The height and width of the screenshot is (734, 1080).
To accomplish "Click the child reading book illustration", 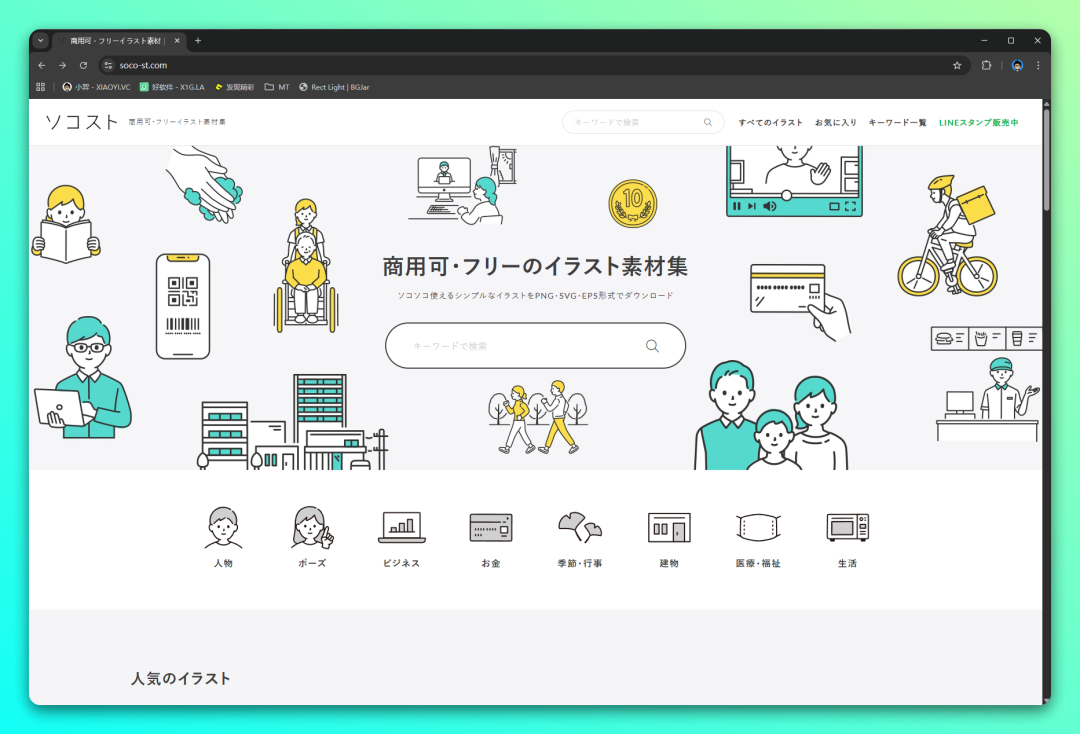I will [66, 224].
